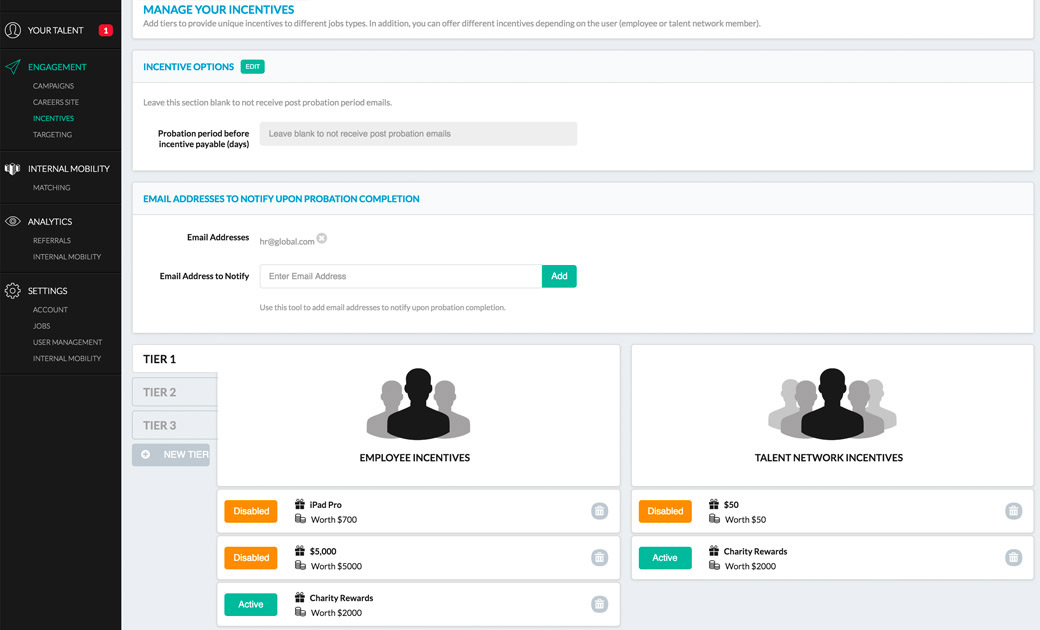The image size is (1040, 630).
Task: Click the plus icon on New Tier
Action: click(x=145, y=454)
